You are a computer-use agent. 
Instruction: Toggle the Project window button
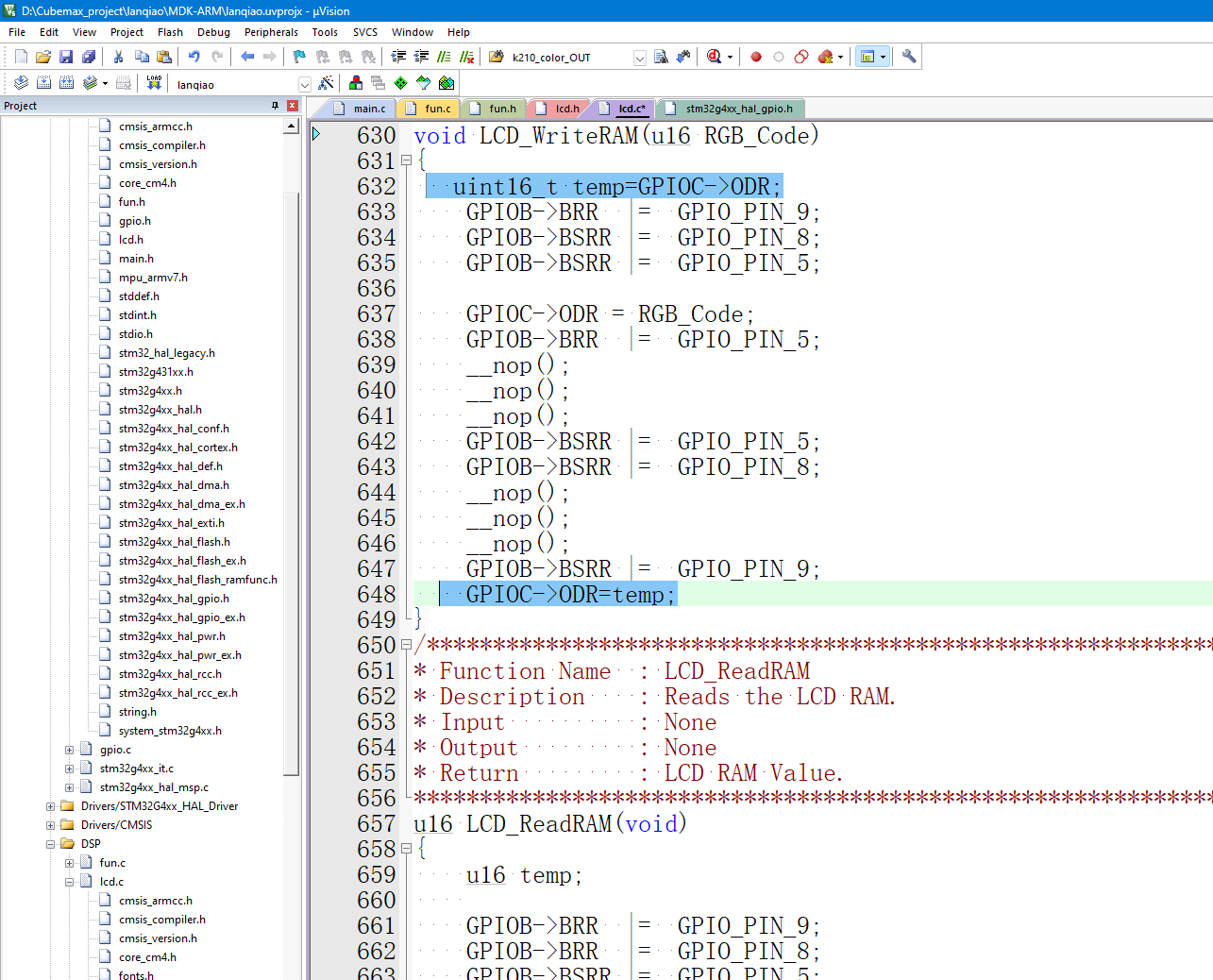pos(868,57)
